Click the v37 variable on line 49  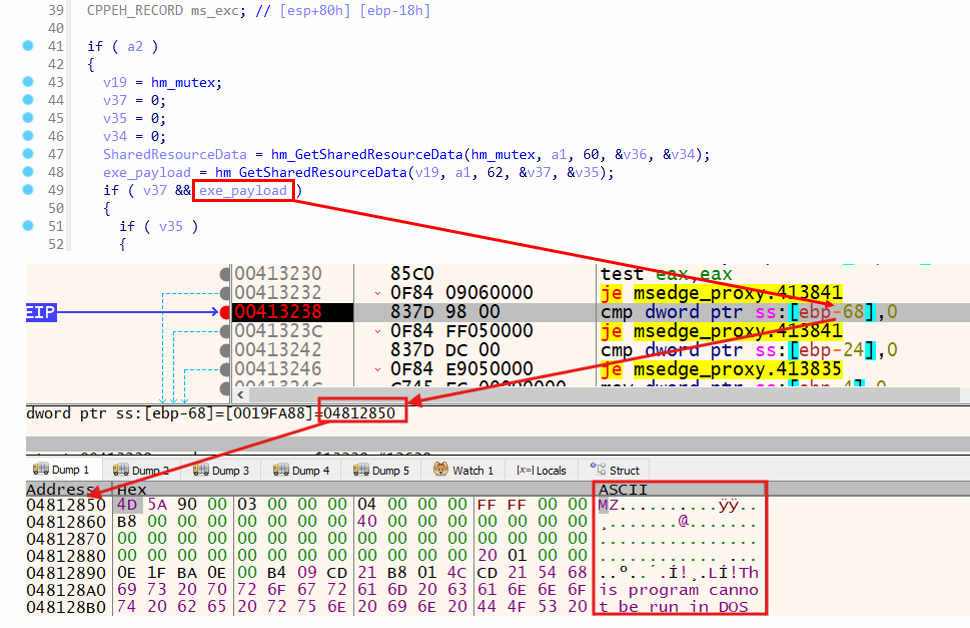[155, 190]
